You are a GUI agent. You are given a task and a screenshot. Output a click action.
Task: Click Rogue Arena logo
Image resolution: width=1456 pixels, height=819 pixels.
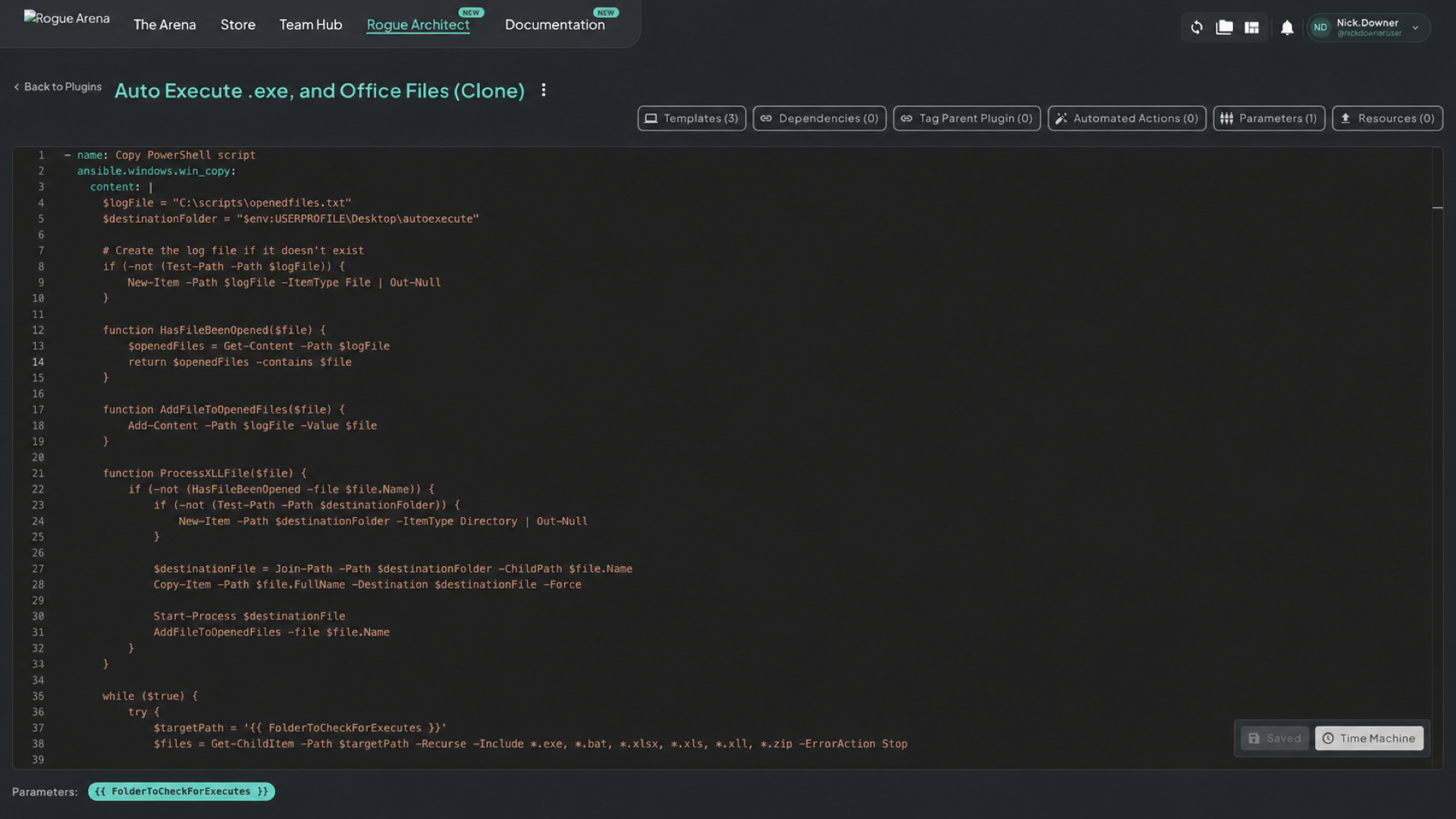(x=67, y=18)
